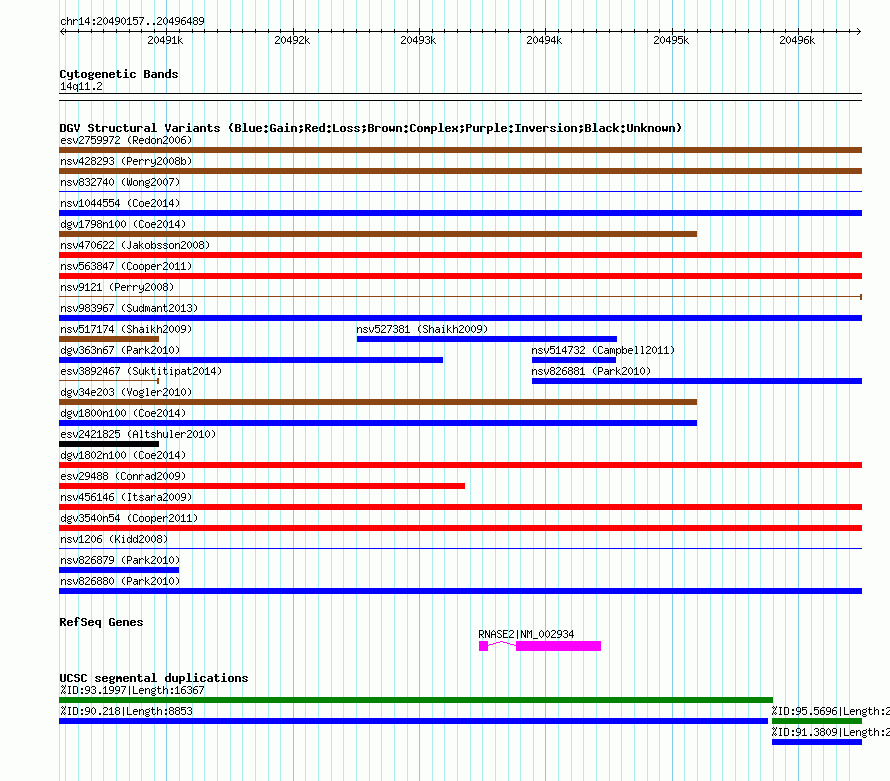Select dgv1800n100 (Coe2014) label
Screen dimensions: 890x781
123,413
